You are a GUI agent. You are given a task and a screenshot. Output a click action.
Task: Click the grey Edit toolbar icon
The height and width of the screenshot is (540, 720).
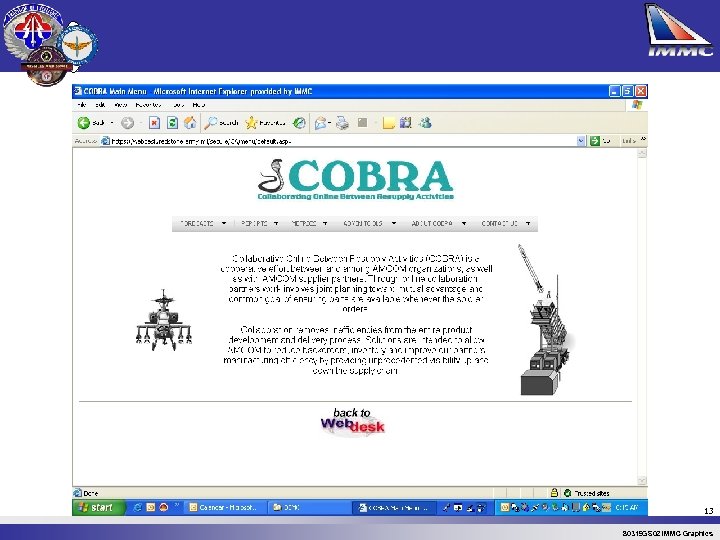363,123
